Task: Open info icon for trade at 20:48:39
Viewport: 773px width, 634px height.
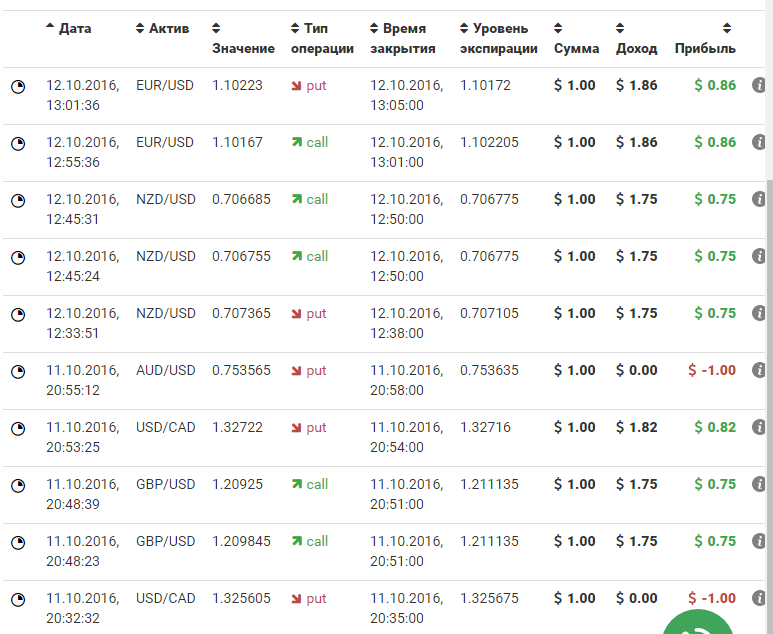Action: 759,484
